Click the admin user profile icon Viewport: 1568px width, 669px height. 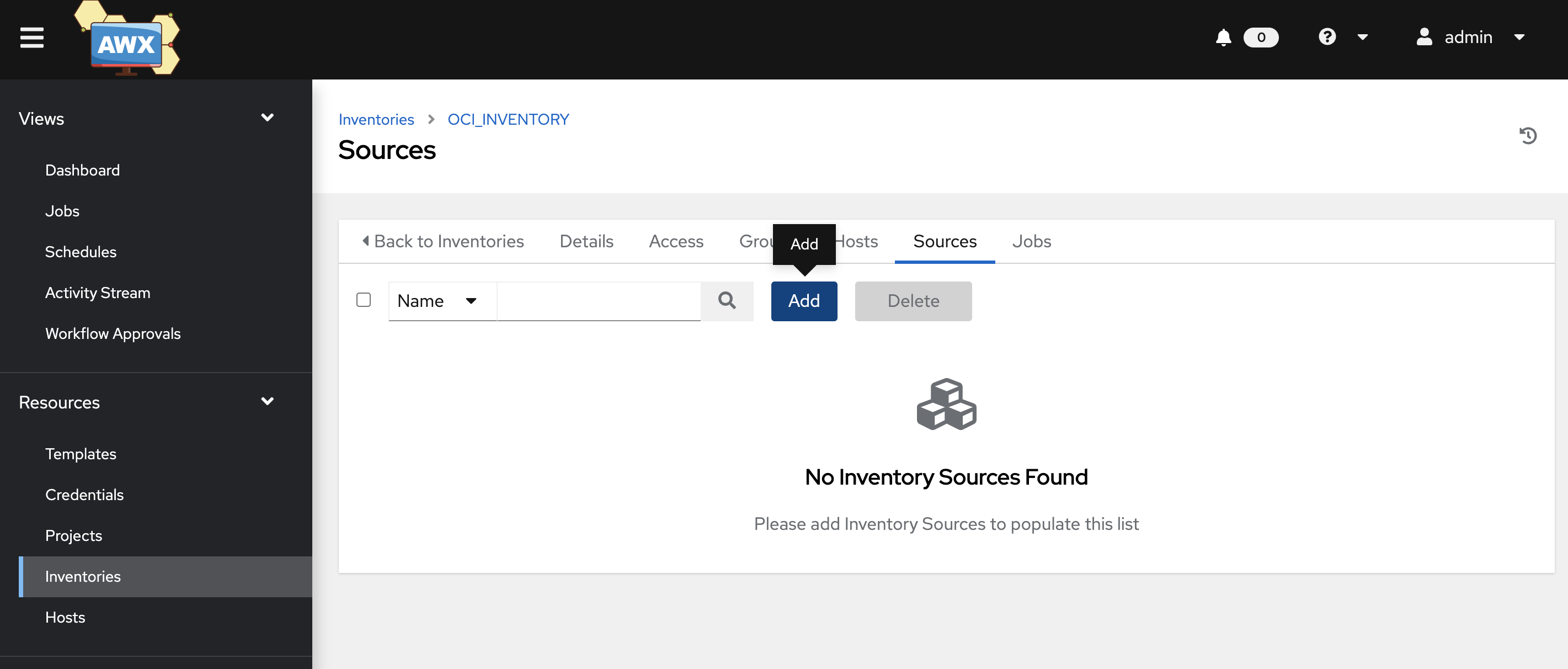click(1422, 38)
